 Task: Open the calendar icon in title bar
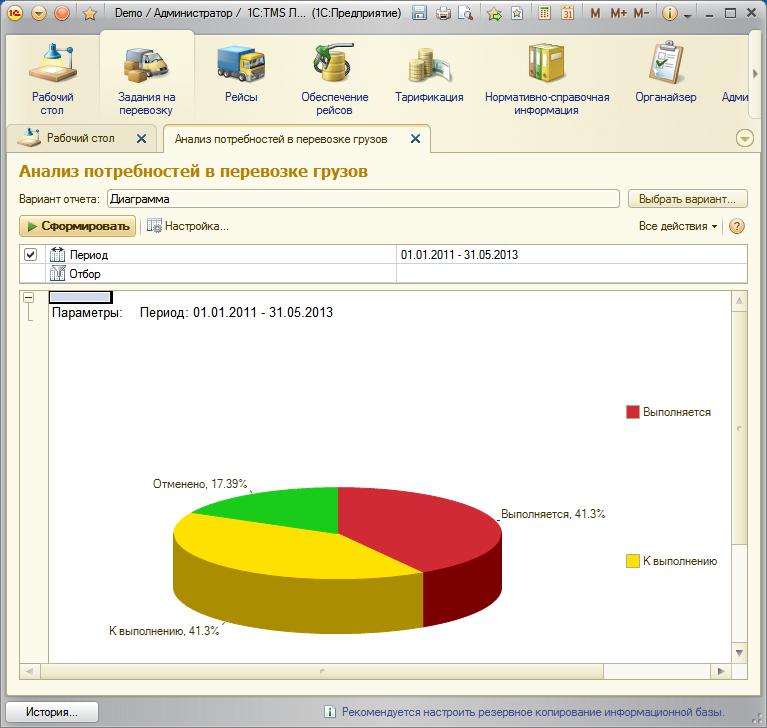pyautogui.click(x=567, y=14)
